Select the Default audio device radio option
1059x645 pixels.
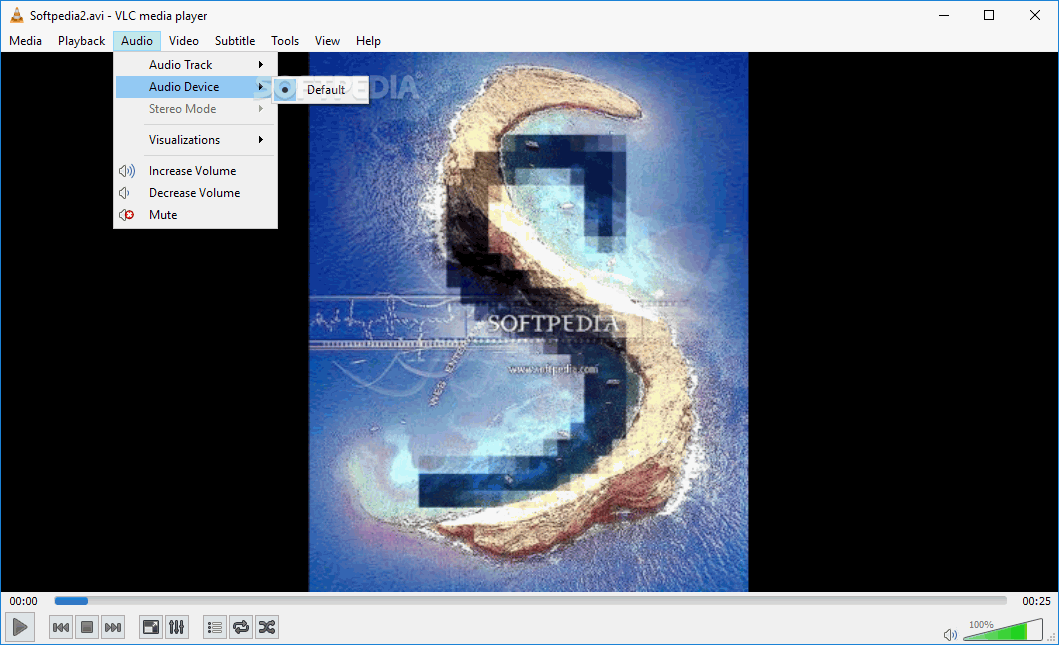[321, 90]
